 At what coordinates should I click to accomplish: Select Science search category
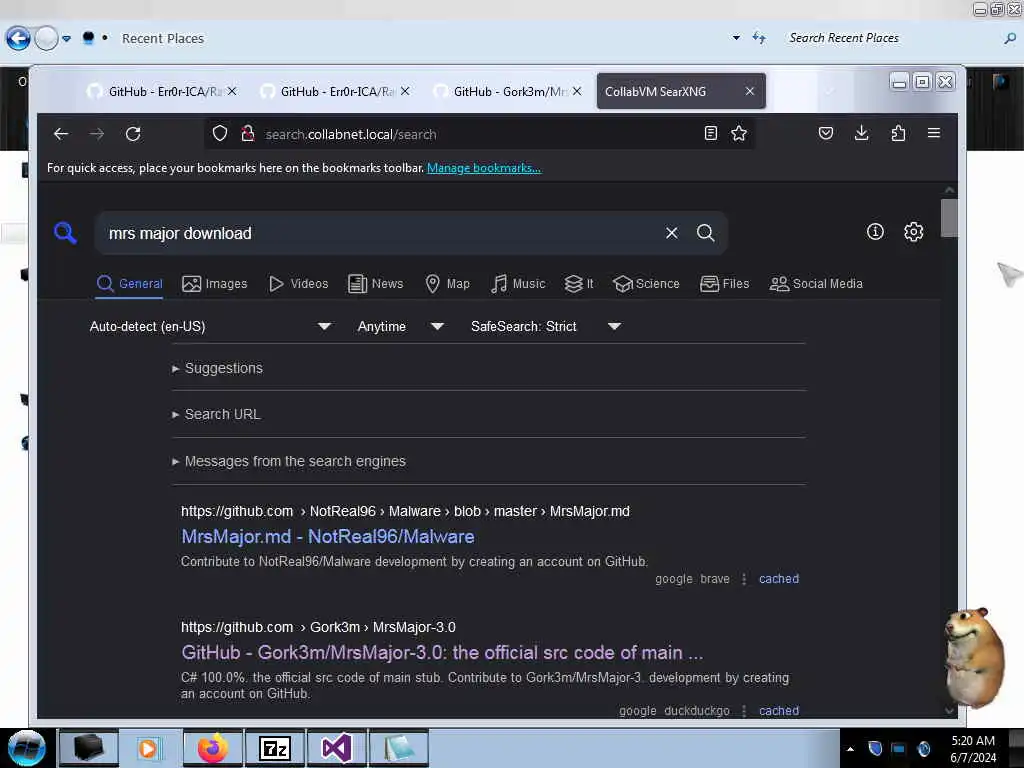[647, 283]
